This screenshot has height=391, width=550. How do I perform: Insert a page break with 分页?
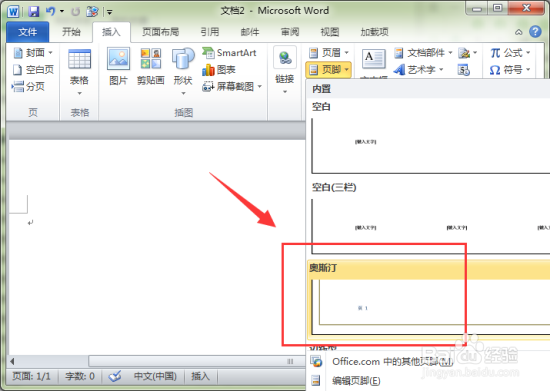pos(28,86)
